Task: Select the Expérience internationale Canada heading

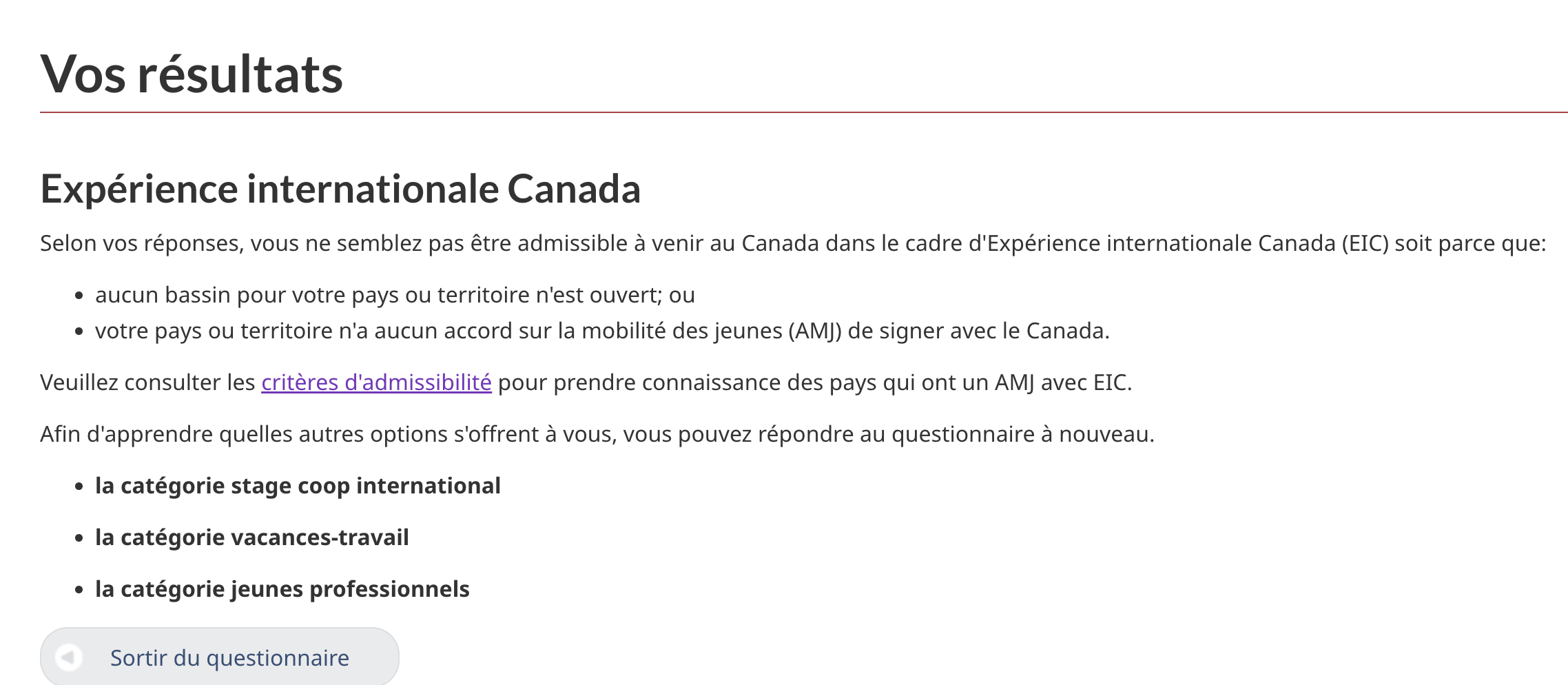Action: point(340,189)
